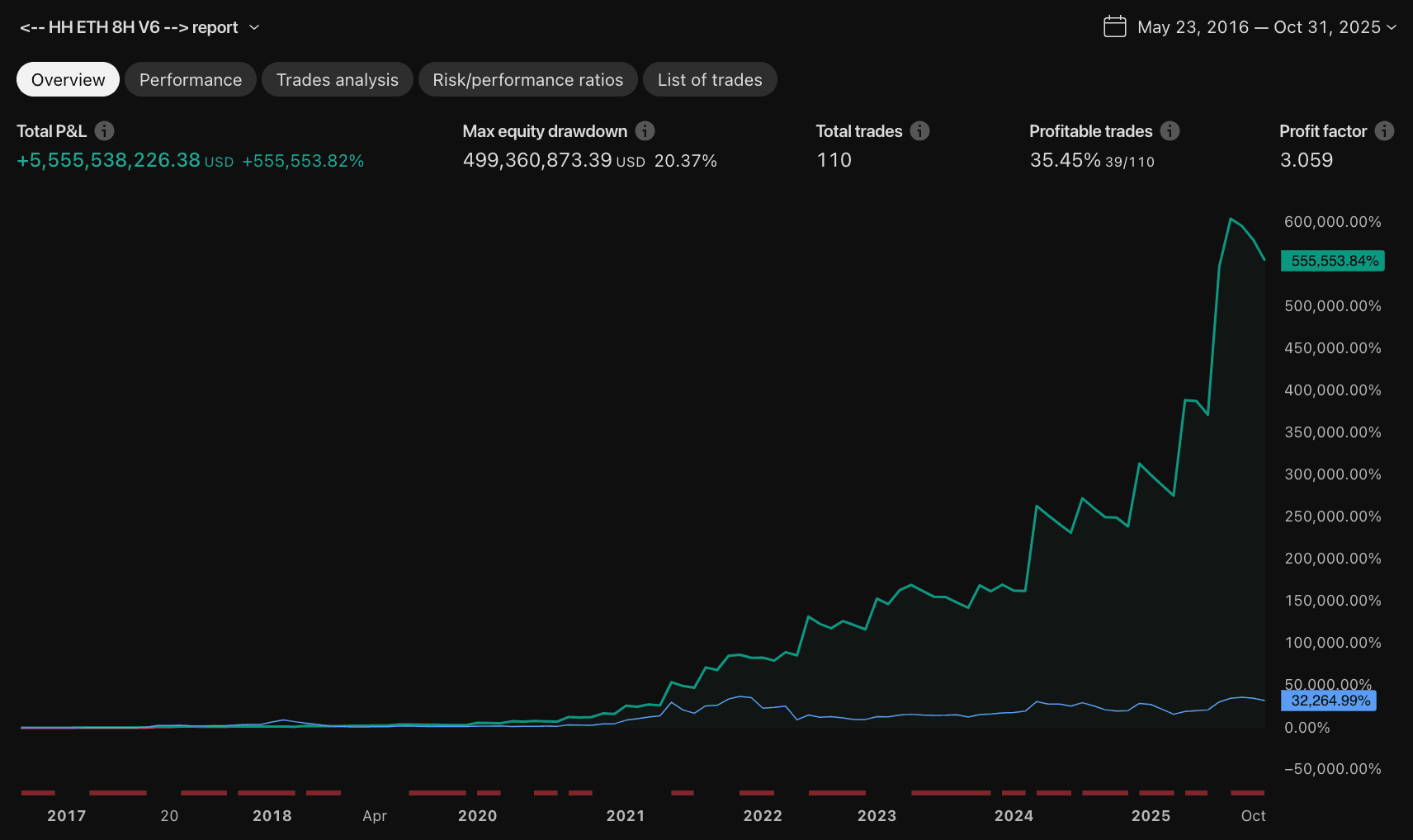Image resolution: width=1413 pixels, height=840 pixels.
Task: Open the Trades analysis tab
Action: pyautogui.click(x=337, y=80)
